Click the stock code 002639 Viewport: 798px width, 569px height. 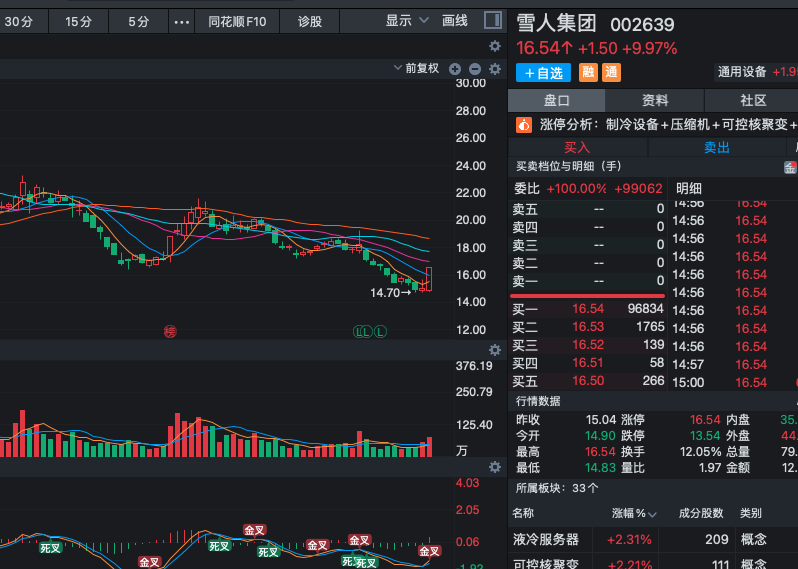(642, 24)
